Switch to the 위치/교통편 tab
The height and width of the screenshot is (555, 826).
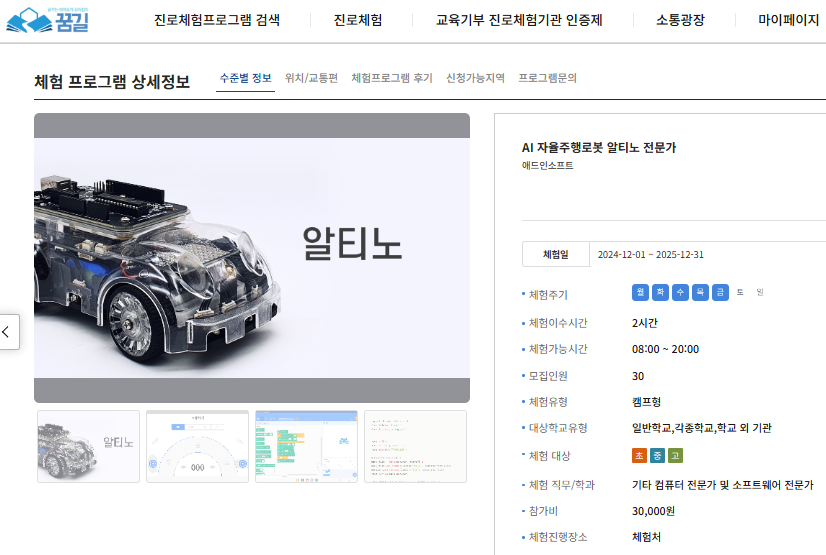pyautogui.click(x=311, y=78)
